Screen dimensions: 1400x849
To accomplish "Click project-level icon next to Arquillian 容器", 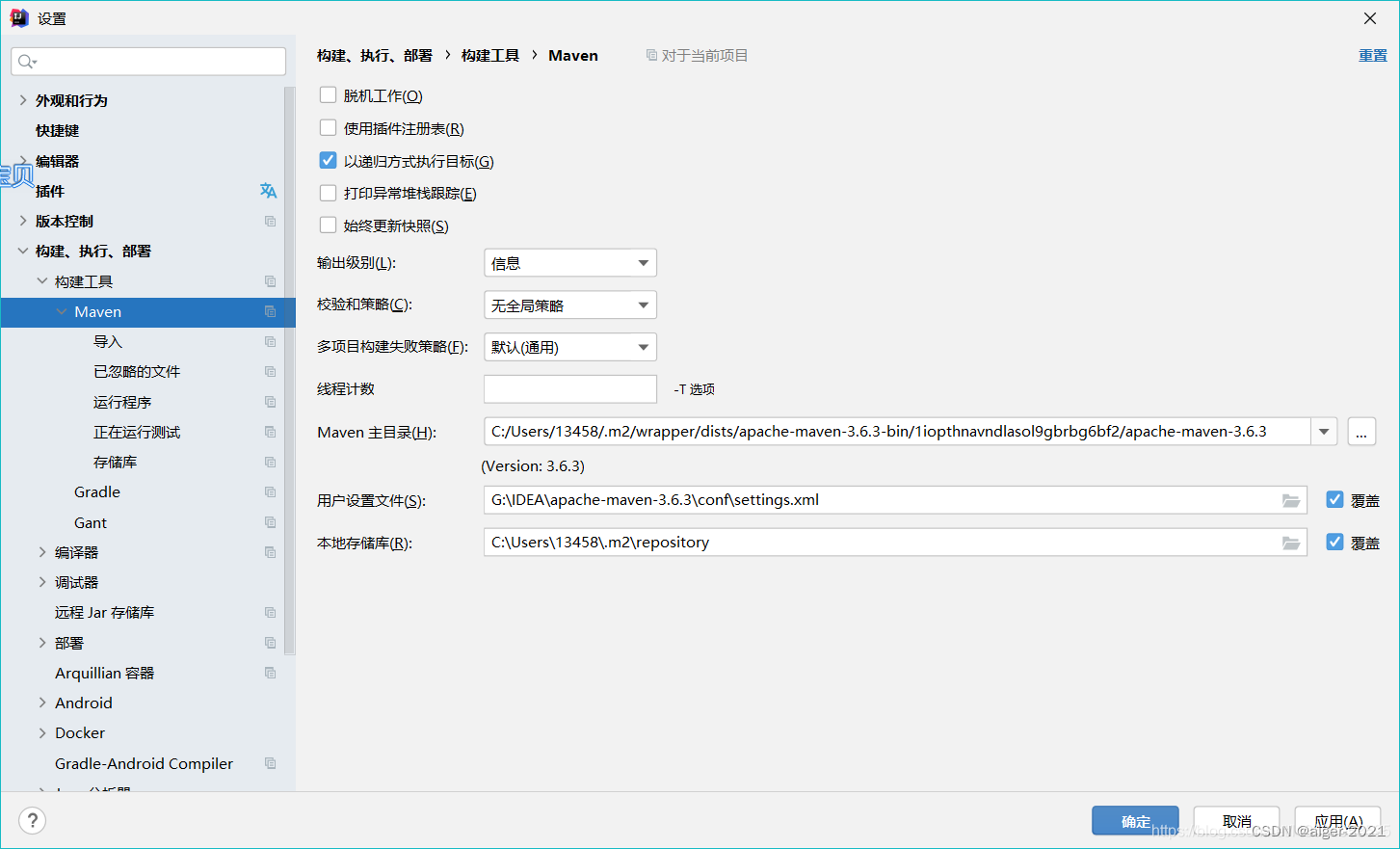I will (271, 673).
